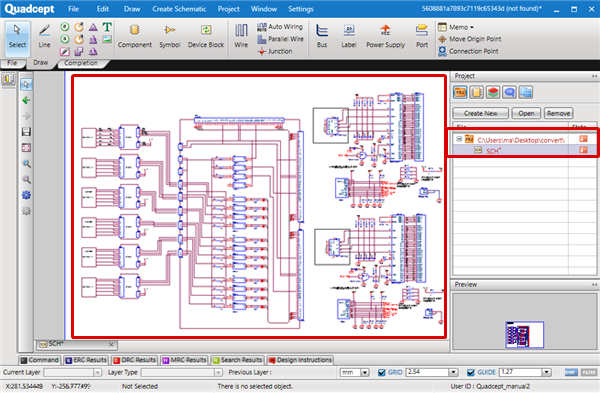Open the DB speech-bubble panel icon
Viewport: 600px width, 393px height.
(x=509, y=92)
